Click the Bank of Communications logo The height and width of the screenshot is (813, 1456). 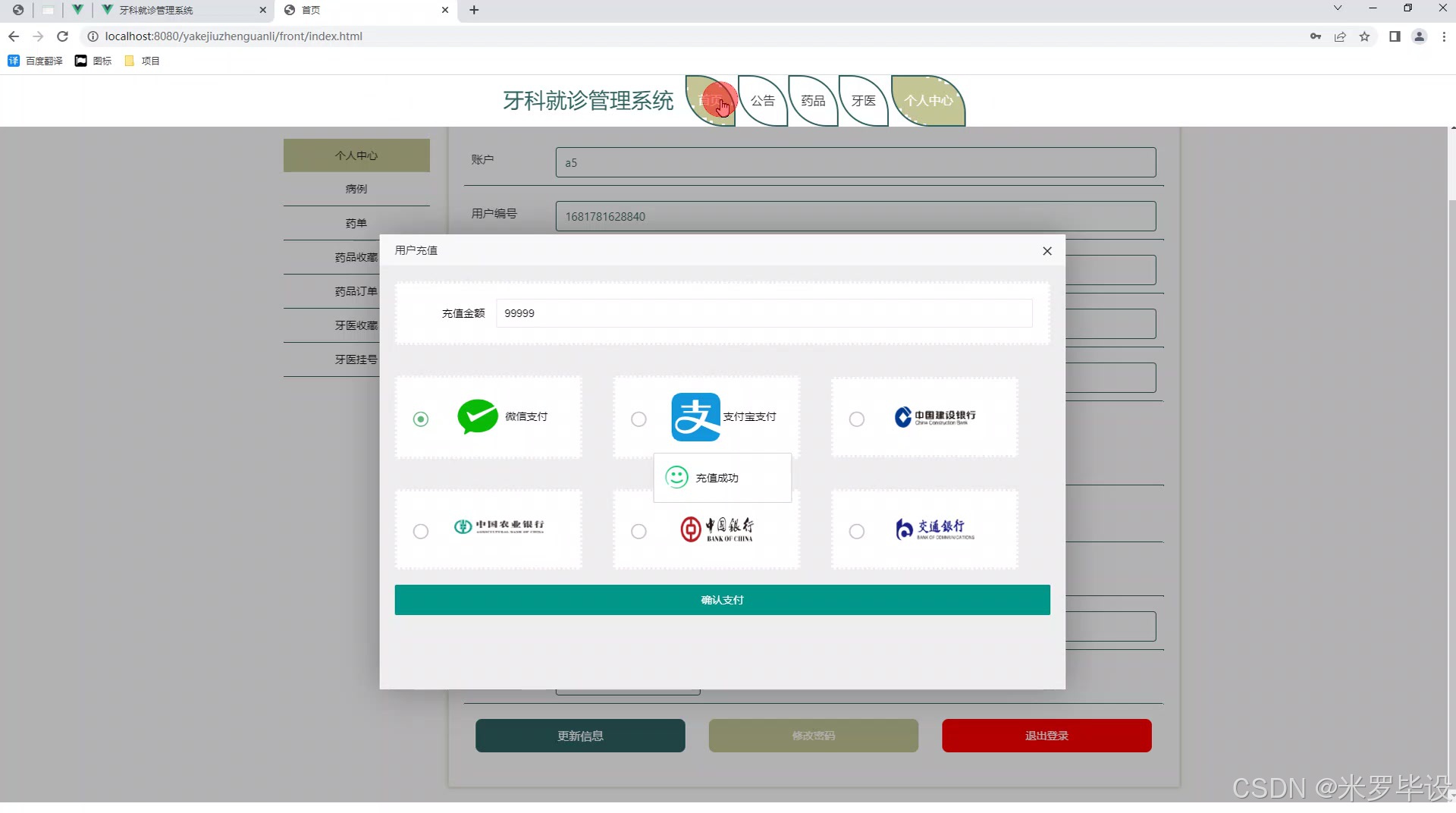point(935,529)
